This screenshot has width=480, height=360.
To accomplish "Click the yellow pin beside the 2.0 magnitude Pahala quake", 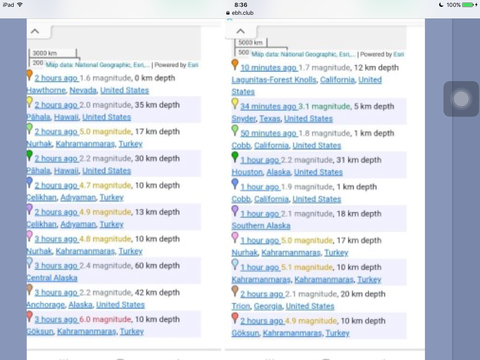I will pyautogui.click(x=29, y=102).
